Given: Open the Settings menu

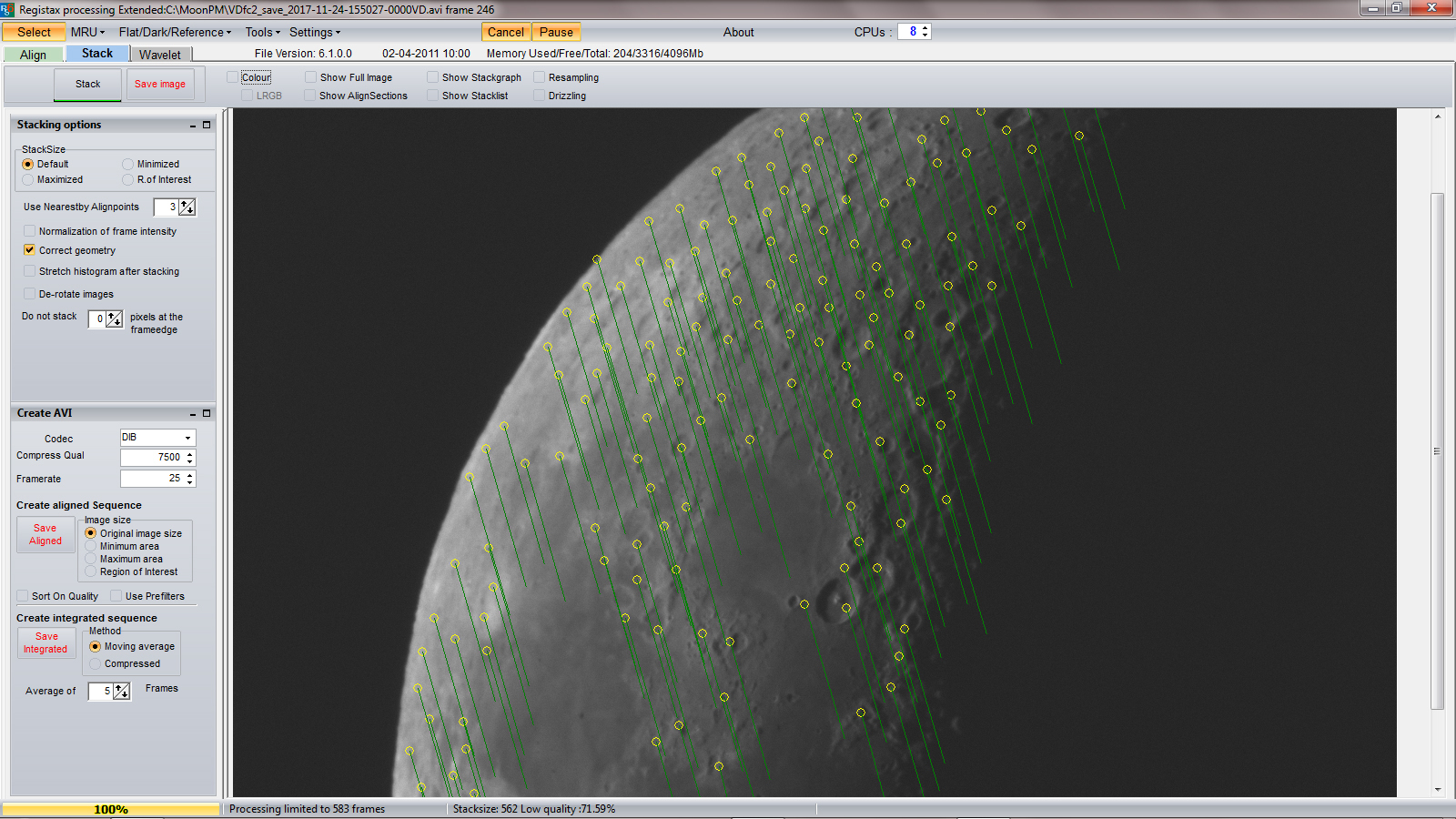Looking at the screenshot, I should coord(315,32).
